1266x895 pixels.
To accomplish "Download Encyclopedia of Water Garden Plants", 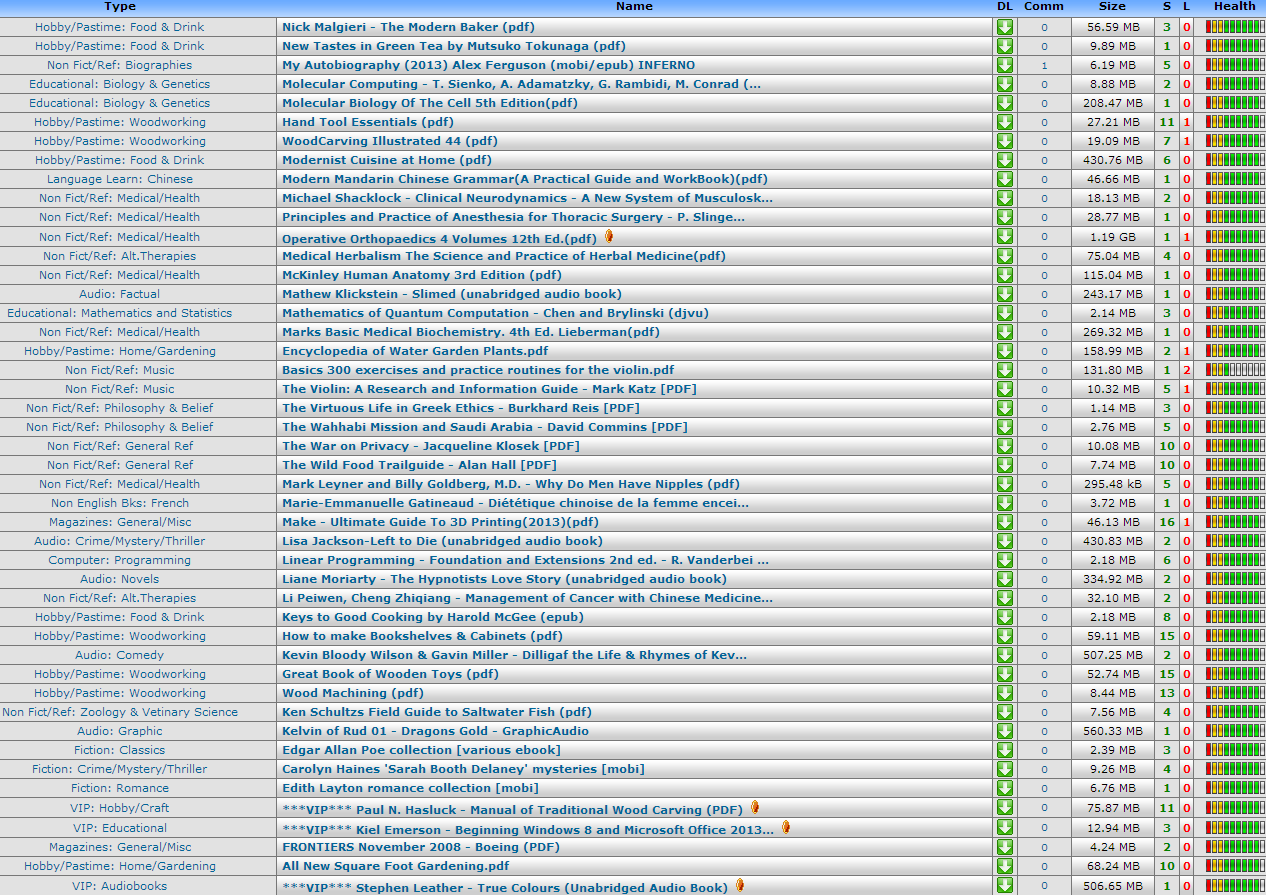I will [1004, 351].
